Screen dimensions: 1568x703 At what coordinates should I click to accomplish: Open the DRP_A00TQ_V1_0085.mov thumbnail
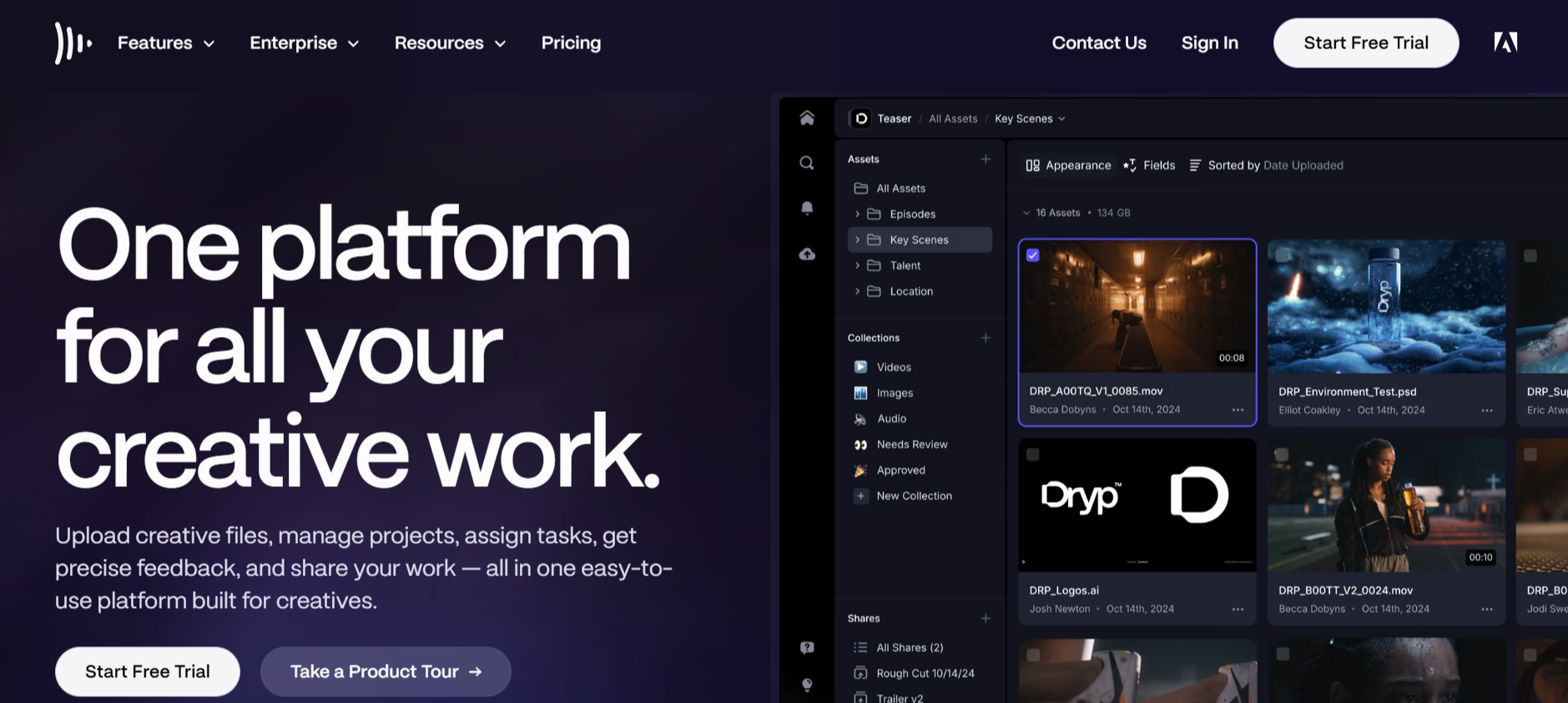pyautogui.click(x=1137, y=307)
